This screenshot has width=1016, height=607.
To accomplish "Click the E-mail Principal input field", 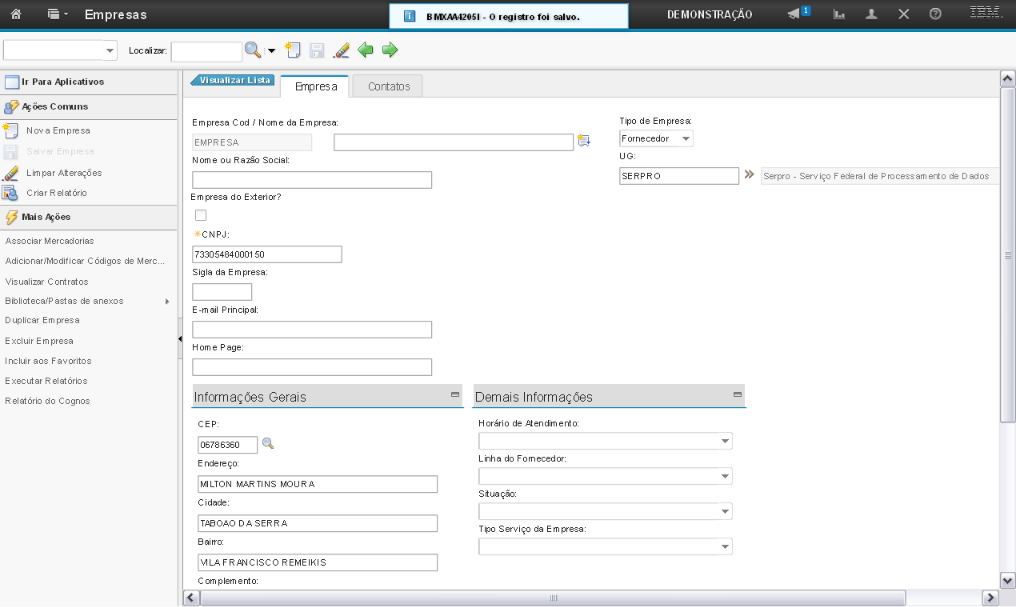I will point(311,330).
